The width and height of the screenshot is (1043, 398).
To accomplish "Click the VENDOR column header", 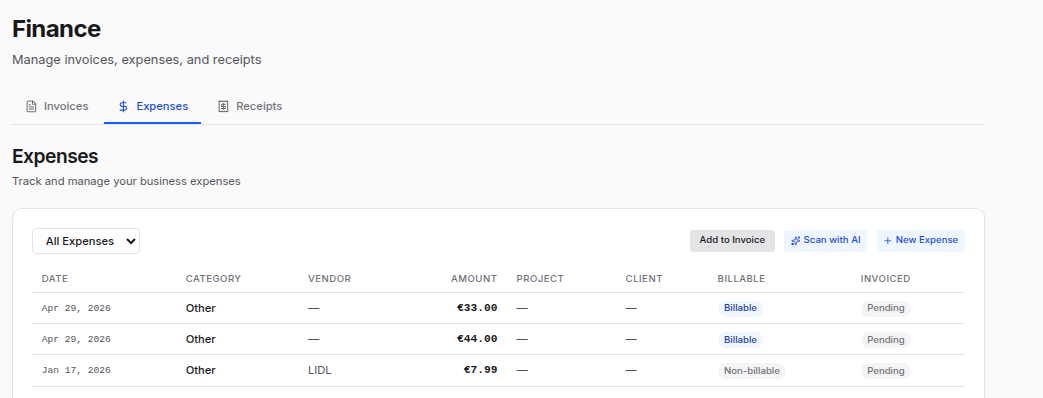I will pyautogui.click(x=329, y=279).
